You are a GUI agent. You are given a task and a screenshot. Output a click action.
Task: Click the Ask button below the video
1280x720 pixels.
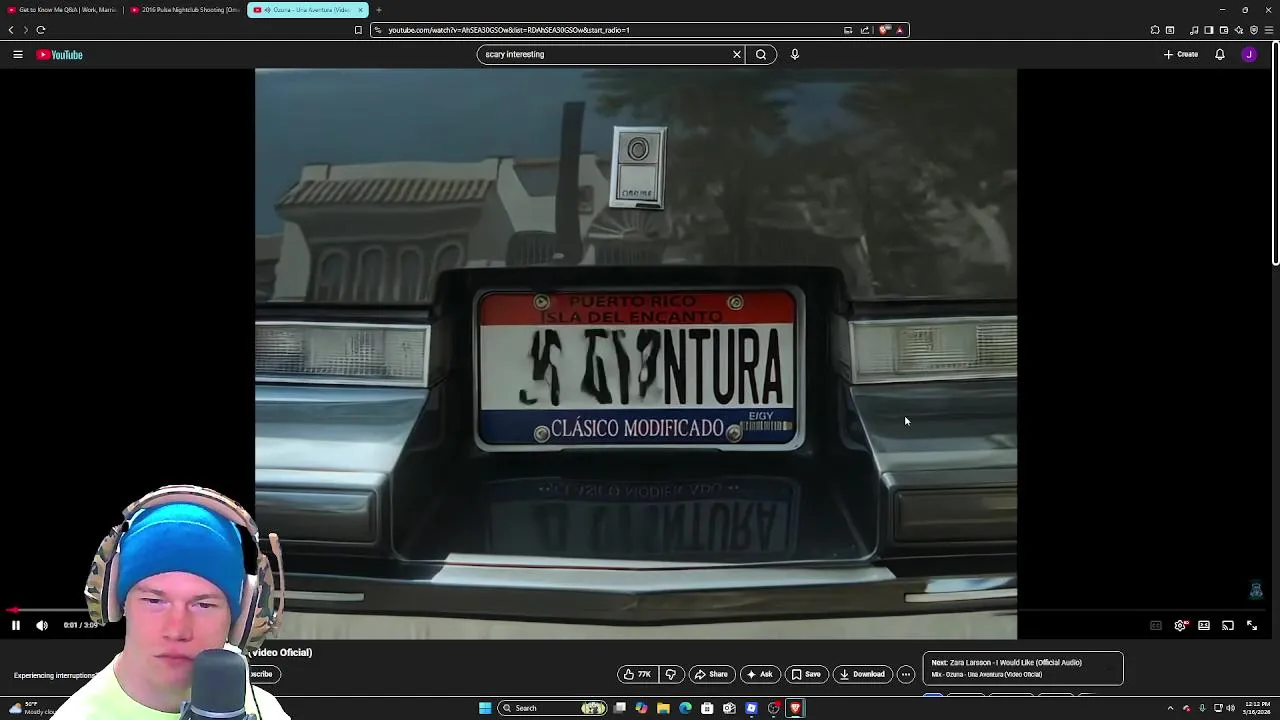tap(760, 674)
